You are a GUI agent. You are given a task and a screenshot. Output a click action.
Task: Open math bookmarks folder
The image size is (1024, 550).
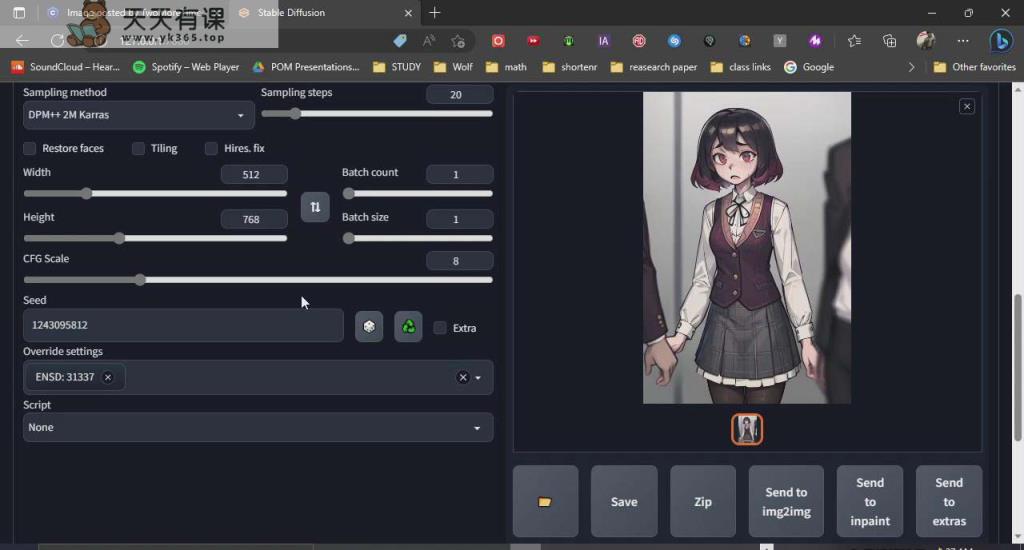pos(506,67)
